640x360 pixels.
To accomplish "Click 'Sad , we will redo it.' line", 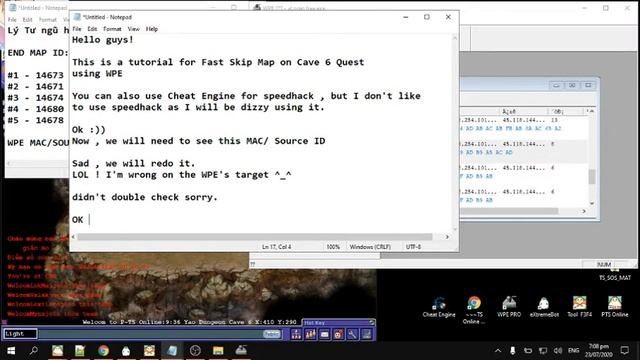I will 133,163.
